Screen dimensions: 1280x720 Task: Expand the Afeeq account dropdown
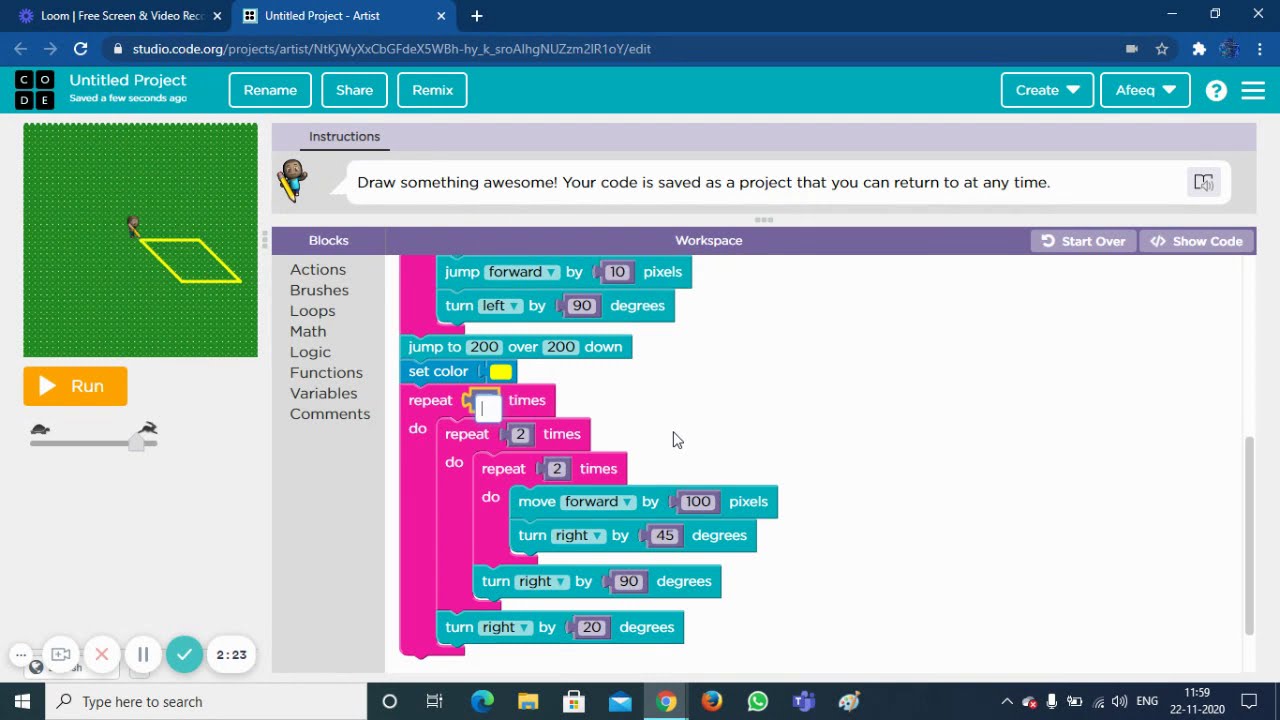(x=1145, y=90)
